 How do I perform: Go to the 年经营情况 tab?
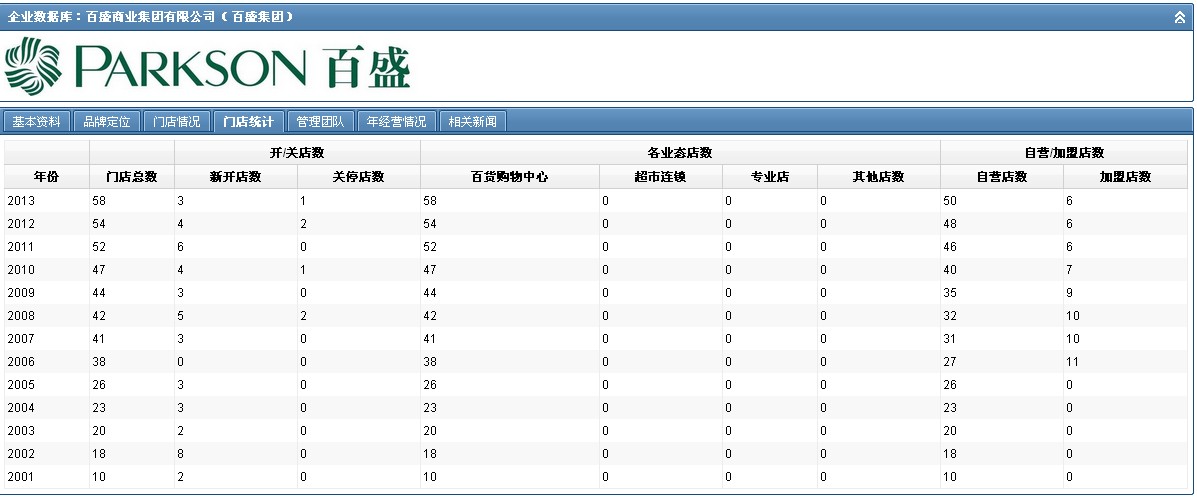click(397, 122)
